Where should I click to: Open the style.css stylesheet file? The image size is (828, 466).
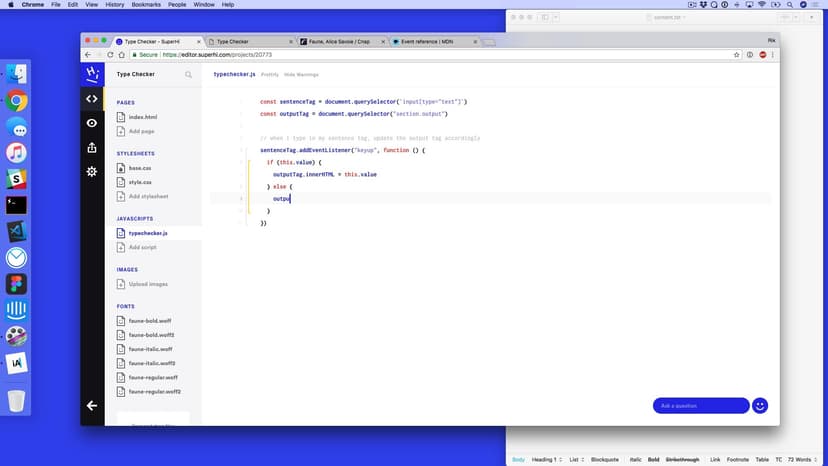[x=140, y=182]
